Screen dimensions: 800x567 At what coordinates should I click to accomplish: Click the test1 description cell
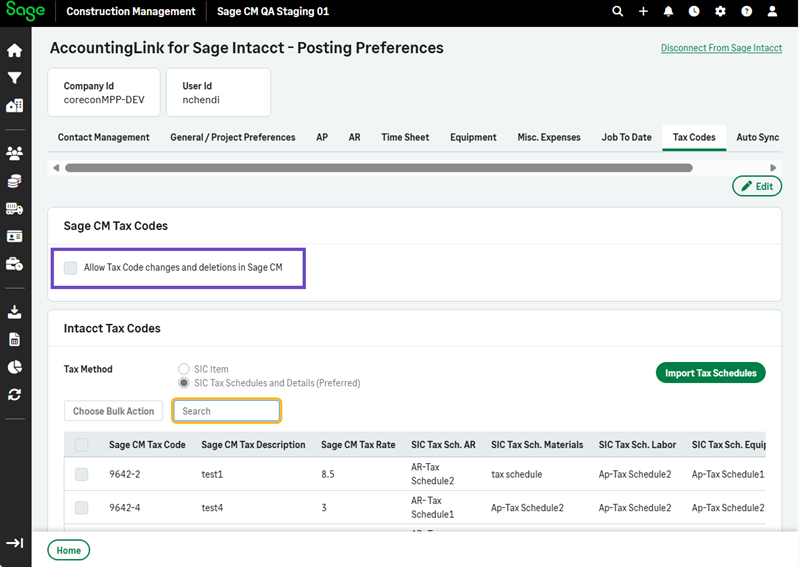click(x=212, y=474)
